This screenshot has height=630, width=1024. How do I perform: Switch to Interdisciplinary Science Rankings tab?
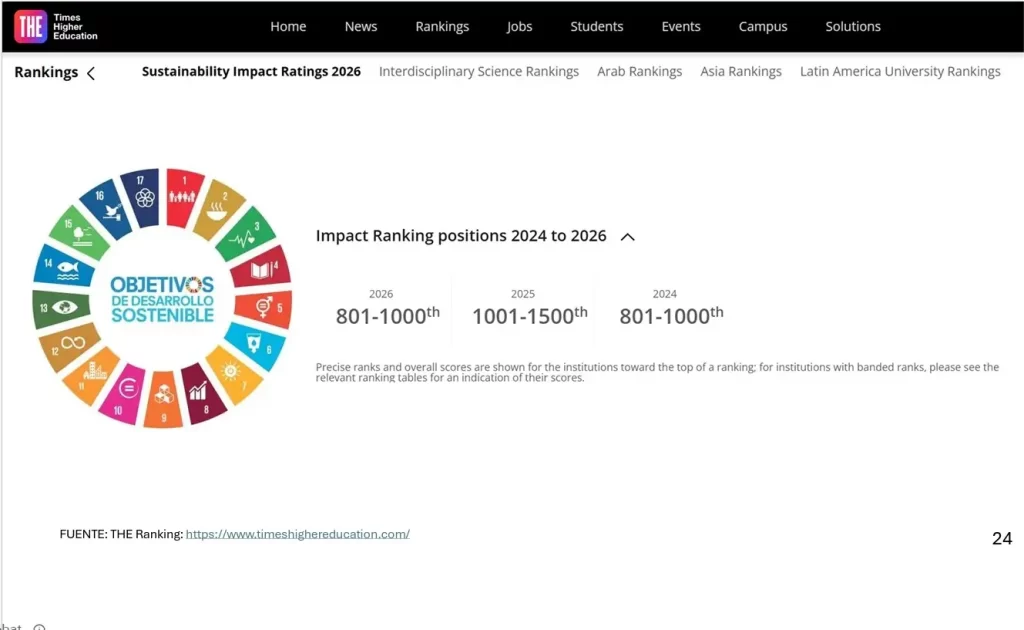pyautogui.click(x=479, y=71)
